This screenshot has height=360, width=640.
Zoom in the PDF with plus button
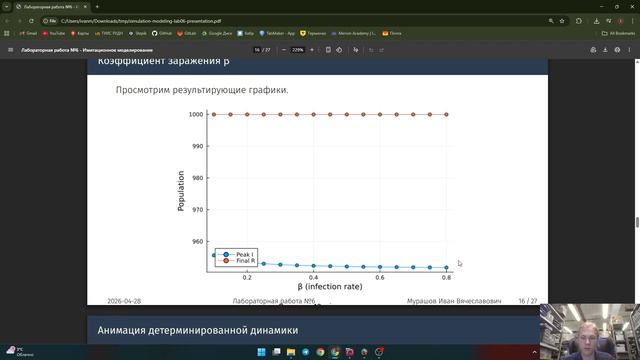point(312,50)
